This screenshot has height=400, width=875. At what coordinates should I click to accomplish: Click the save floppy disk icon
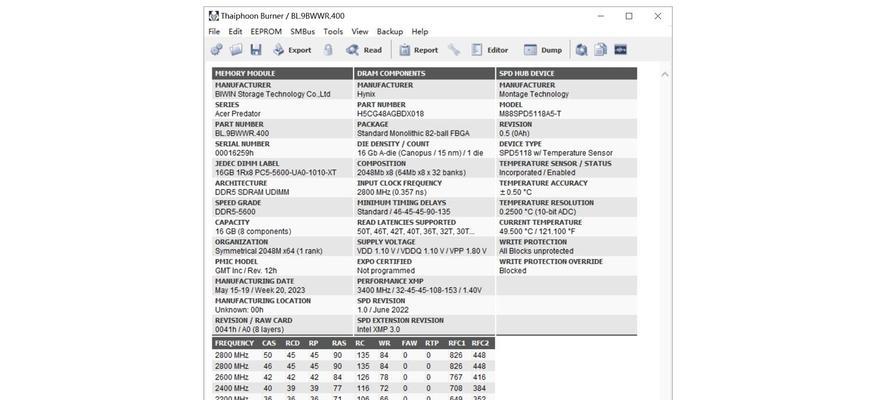(x=256, y=50)
